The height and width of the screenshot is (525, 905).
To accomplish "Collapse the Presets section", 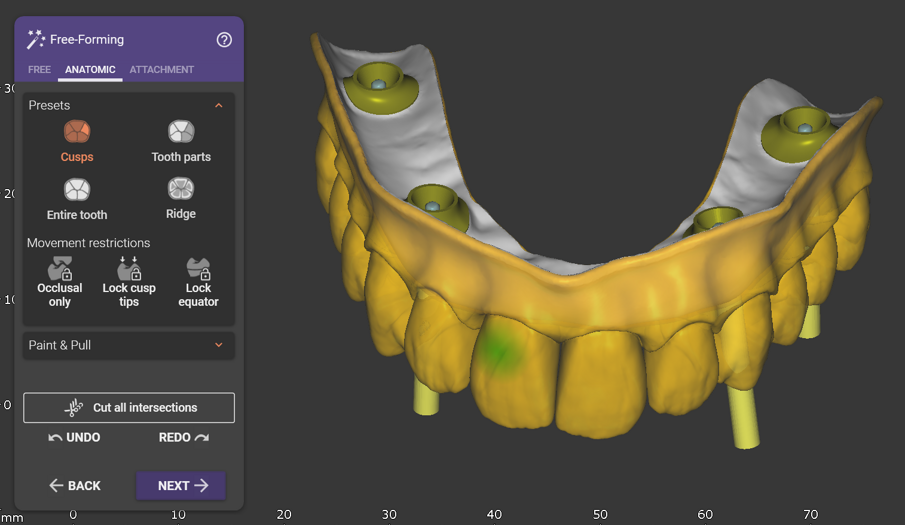I will 219,105.
